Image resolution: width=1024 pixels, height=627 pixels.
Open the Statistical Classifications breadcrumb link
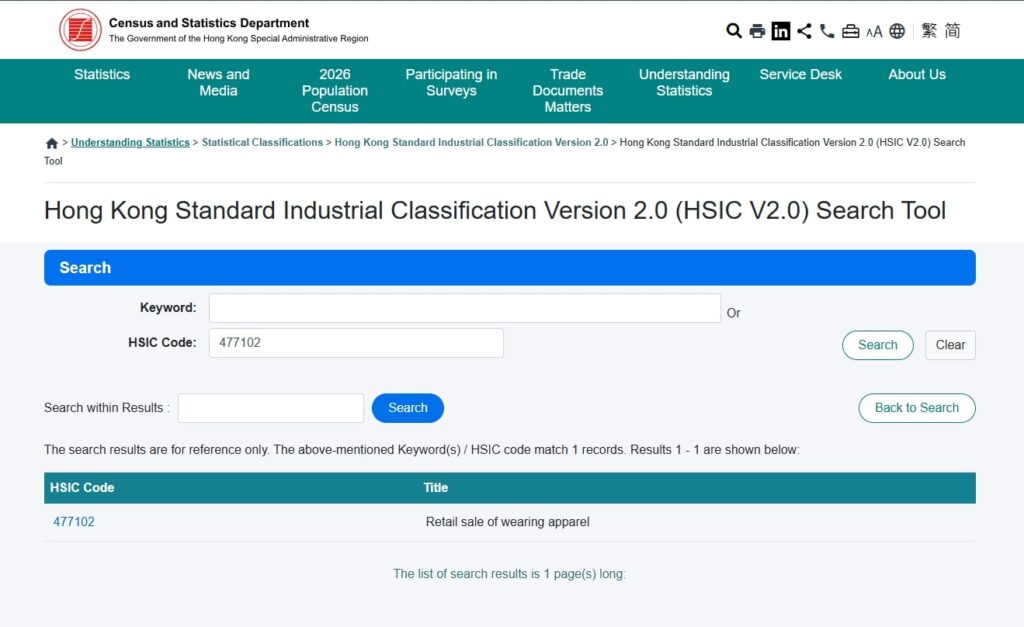click(262, 142)
